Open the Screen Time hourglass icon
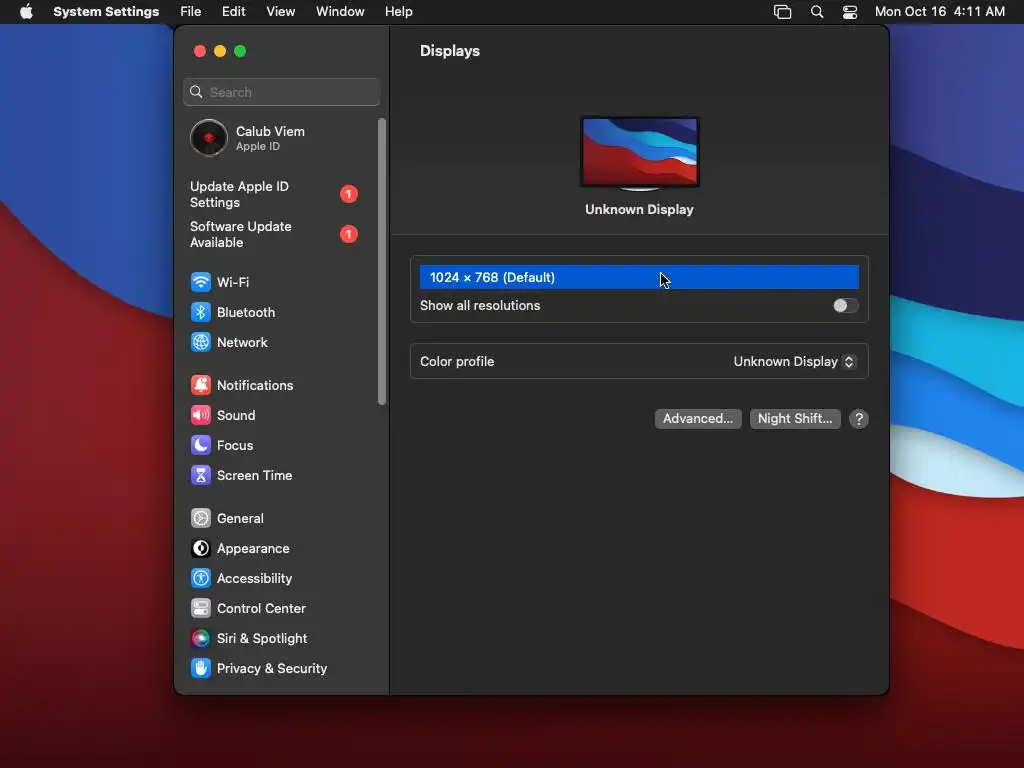The image size is (1024, 768). [x=200, y=475]
